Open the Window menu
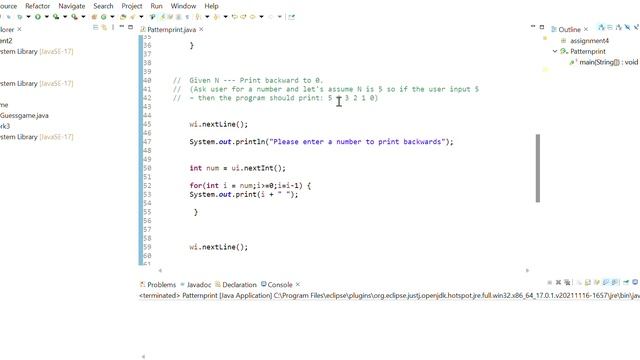 [183, 6]
